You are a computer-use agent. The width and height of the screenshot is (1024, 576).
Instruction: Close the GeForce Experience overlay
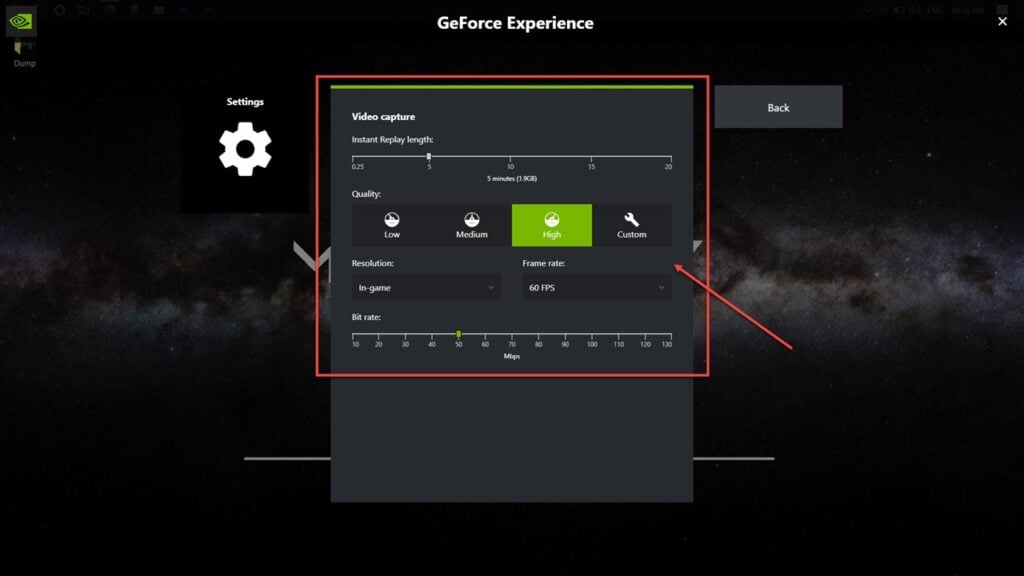[1002, 22]
